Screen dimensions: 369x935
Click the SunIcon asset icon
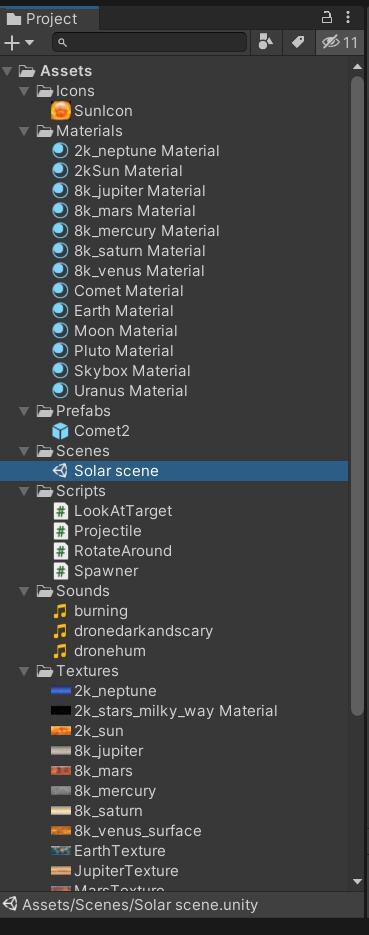[x=61, y=111]
